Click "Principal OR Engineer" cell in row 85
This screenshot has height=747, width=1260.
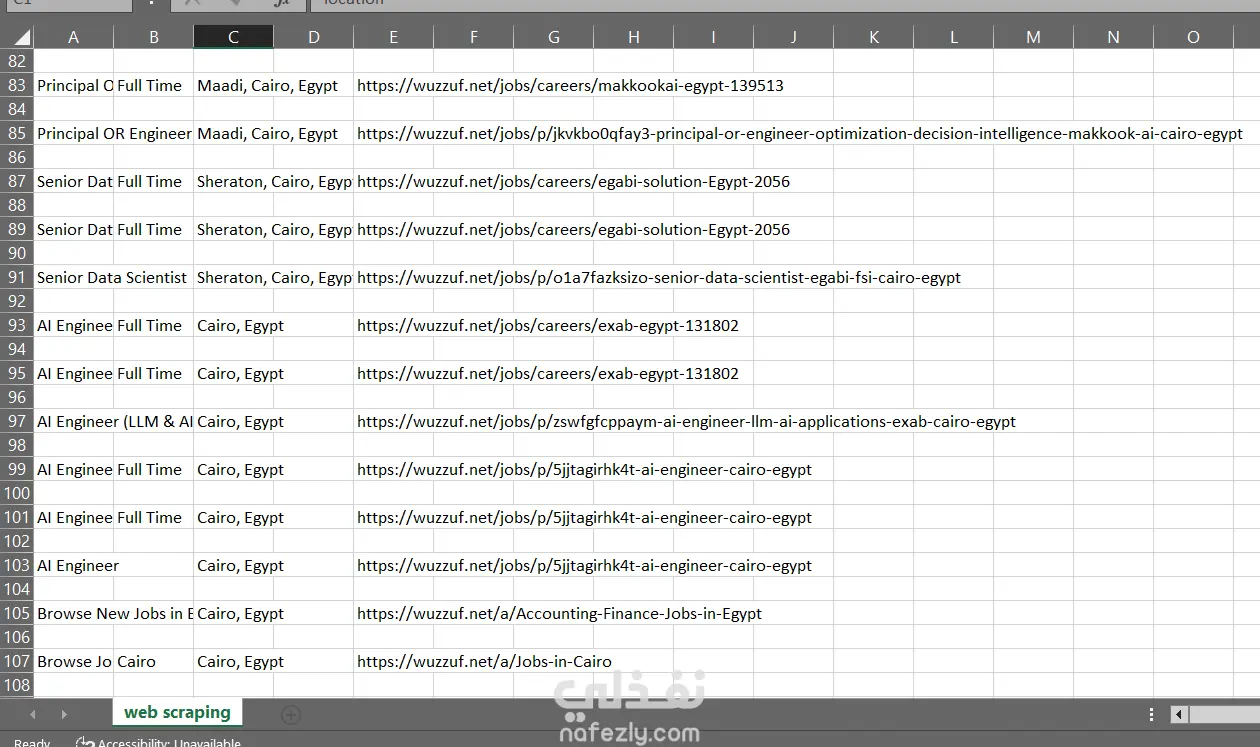click(113, 133)
